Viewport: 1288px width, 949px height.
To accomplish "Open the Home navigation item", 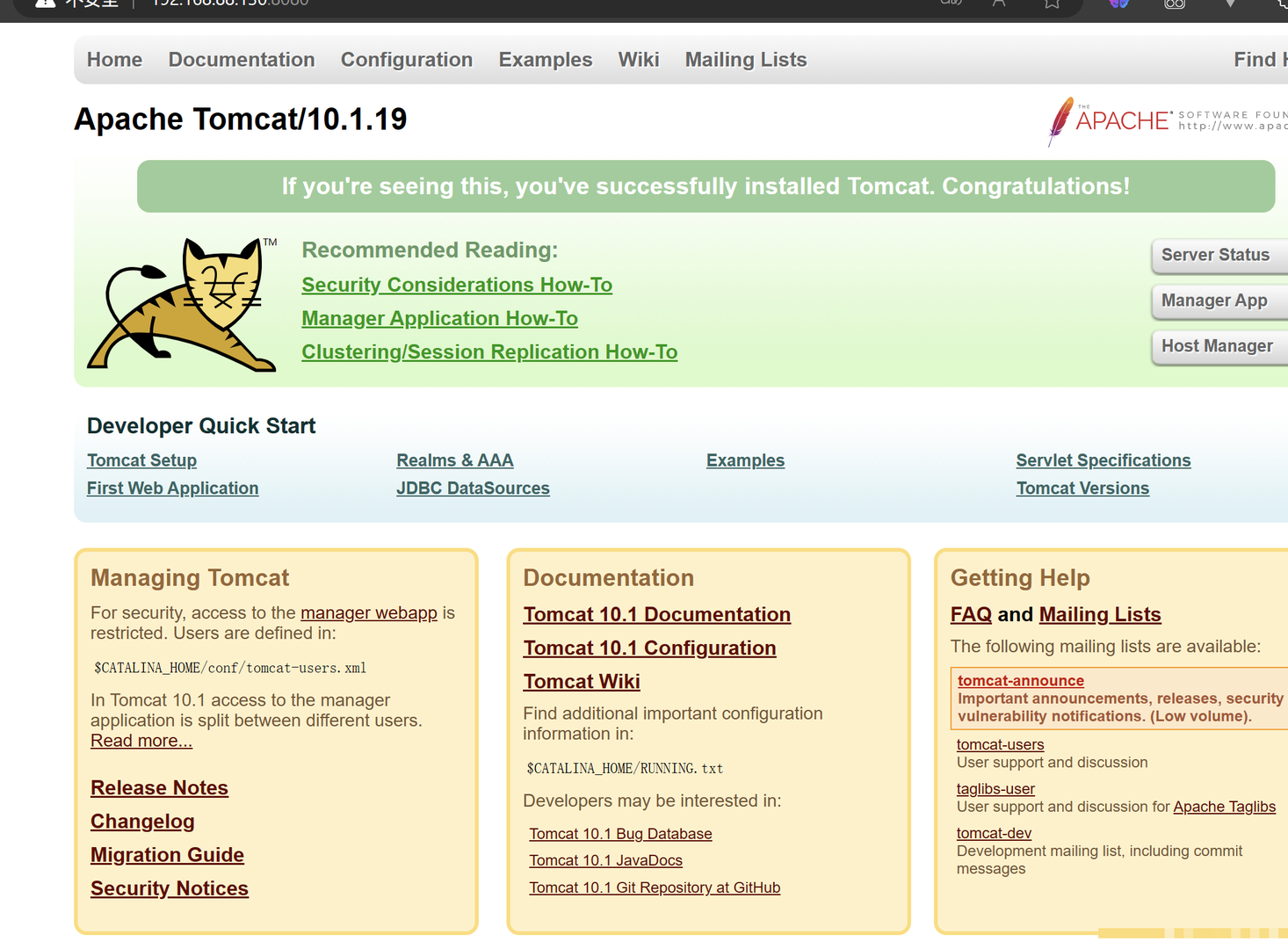I will tap(114, 60).
